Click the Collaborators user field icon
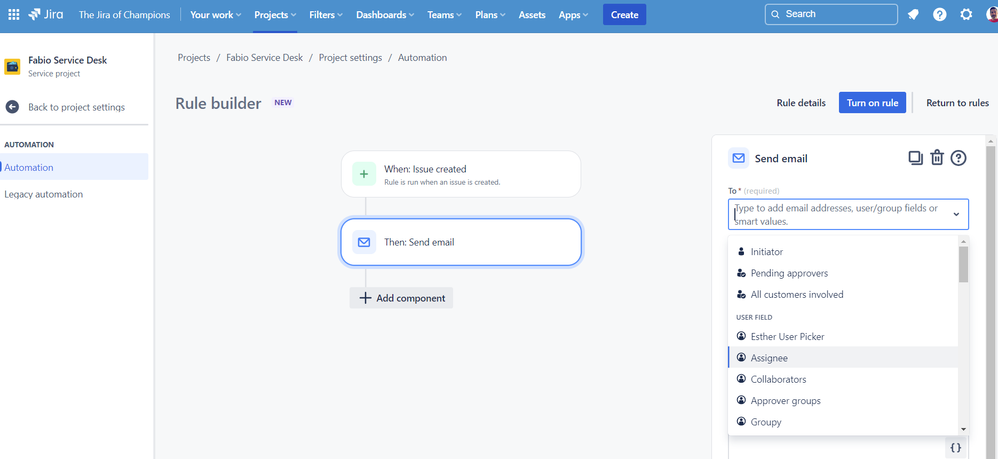The width and height of the screenshot is (998, 459). point(741,379)
